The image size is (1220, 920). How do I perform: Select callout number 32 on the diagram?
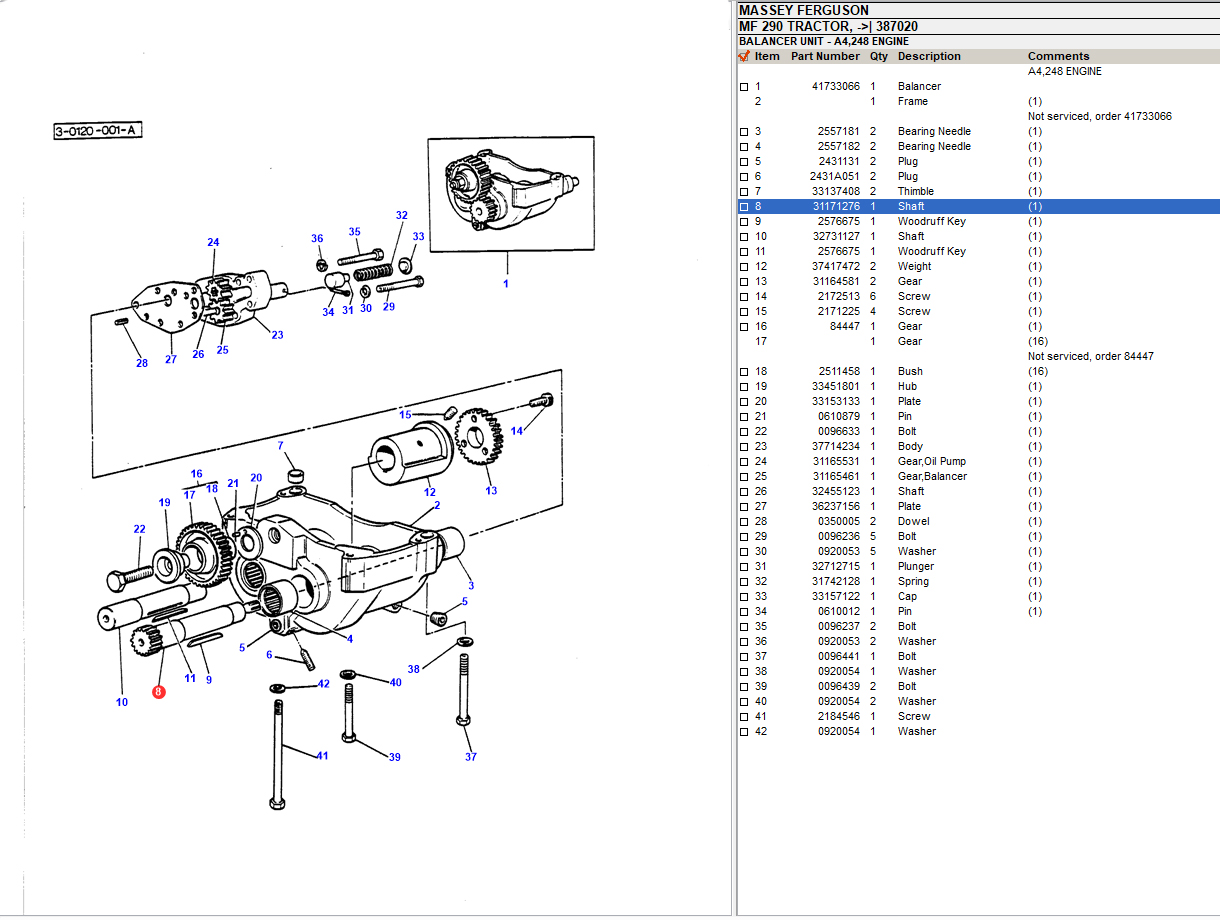[x=401, y=215]
